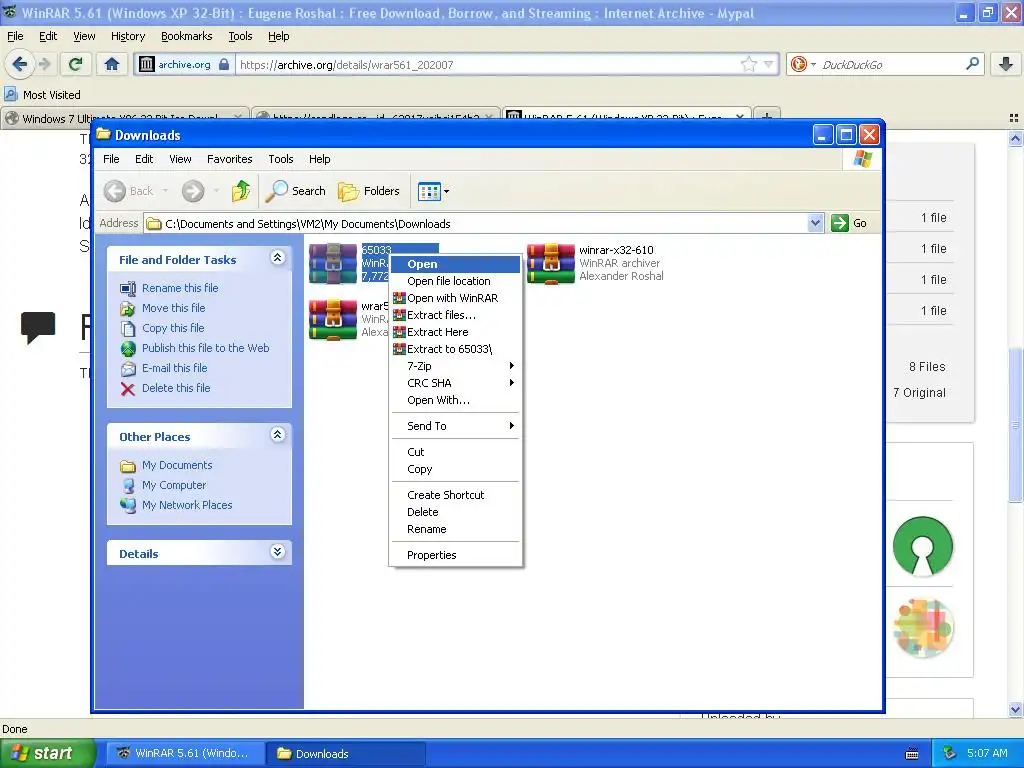
Task: Select the 65033 archive file icon
Action: 332,264
